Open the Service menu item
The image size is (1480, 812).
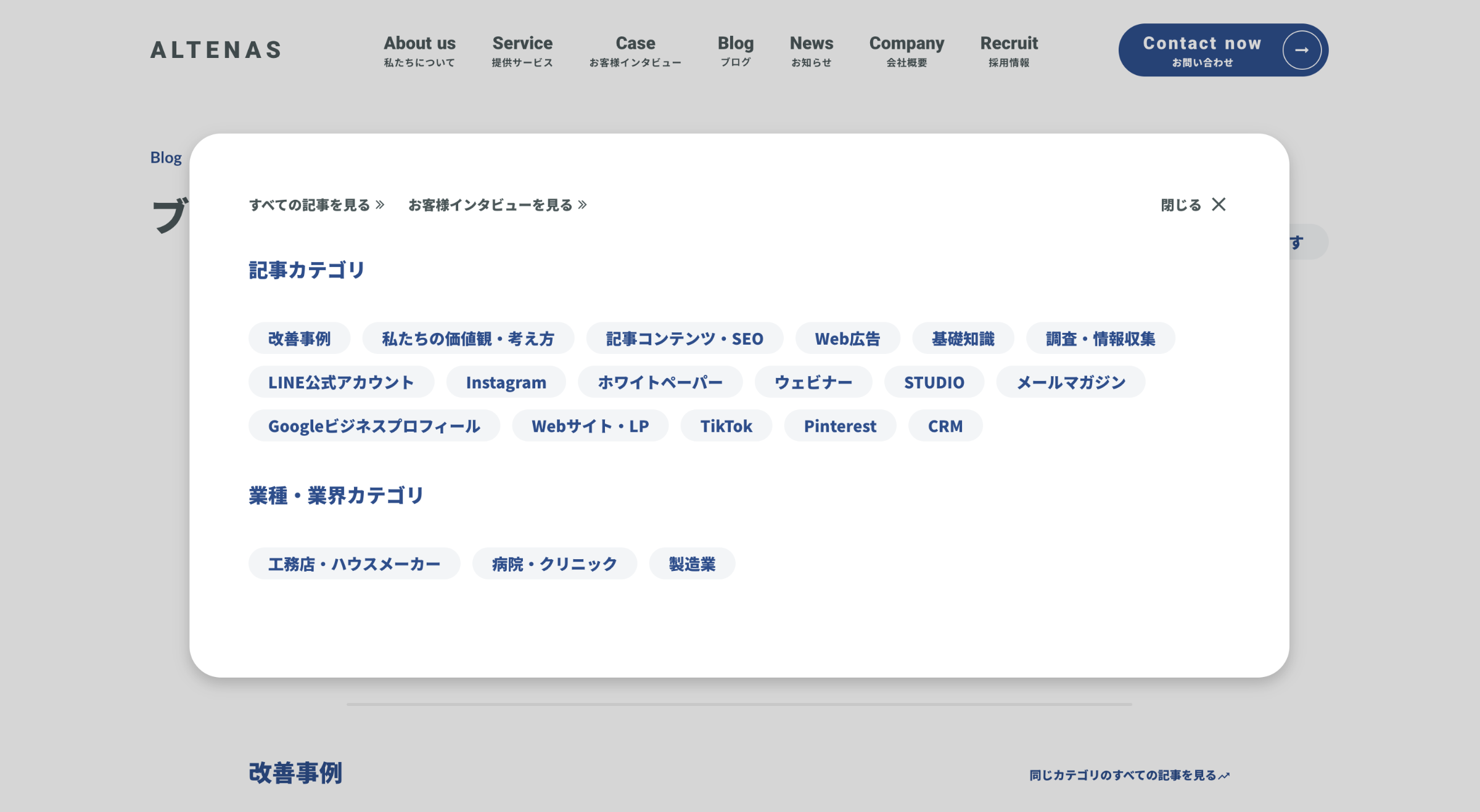[x=522, y=51]
